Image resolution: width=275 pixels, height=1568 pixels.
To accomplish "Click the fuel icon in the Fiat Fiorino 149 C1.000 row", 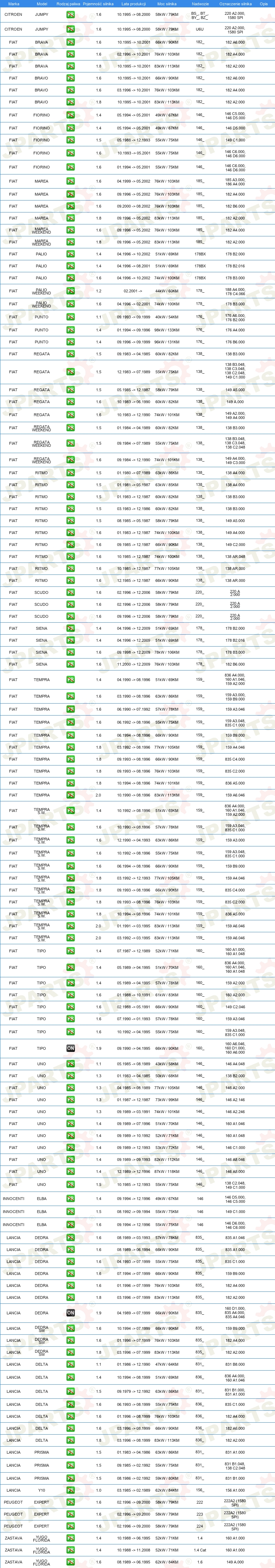I will (x=71, y=140).
